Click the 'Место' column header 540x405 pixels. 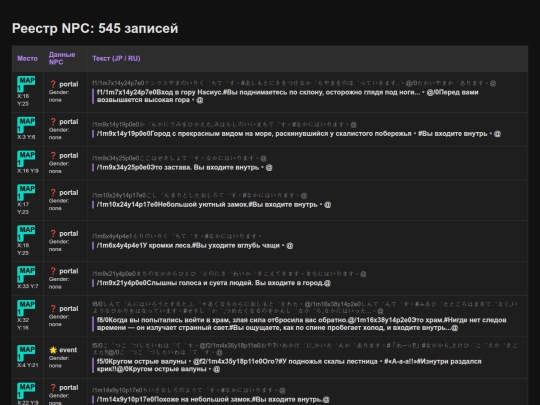coord(27,58)
